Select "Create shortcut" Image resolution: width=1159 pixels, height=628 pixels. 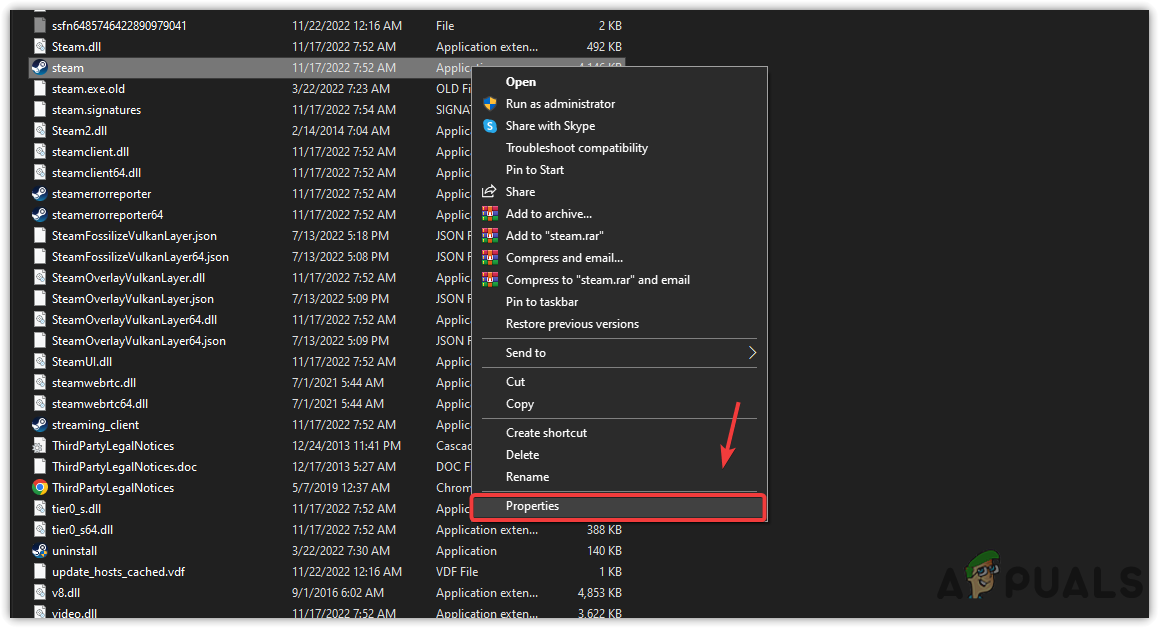point(546,432)
